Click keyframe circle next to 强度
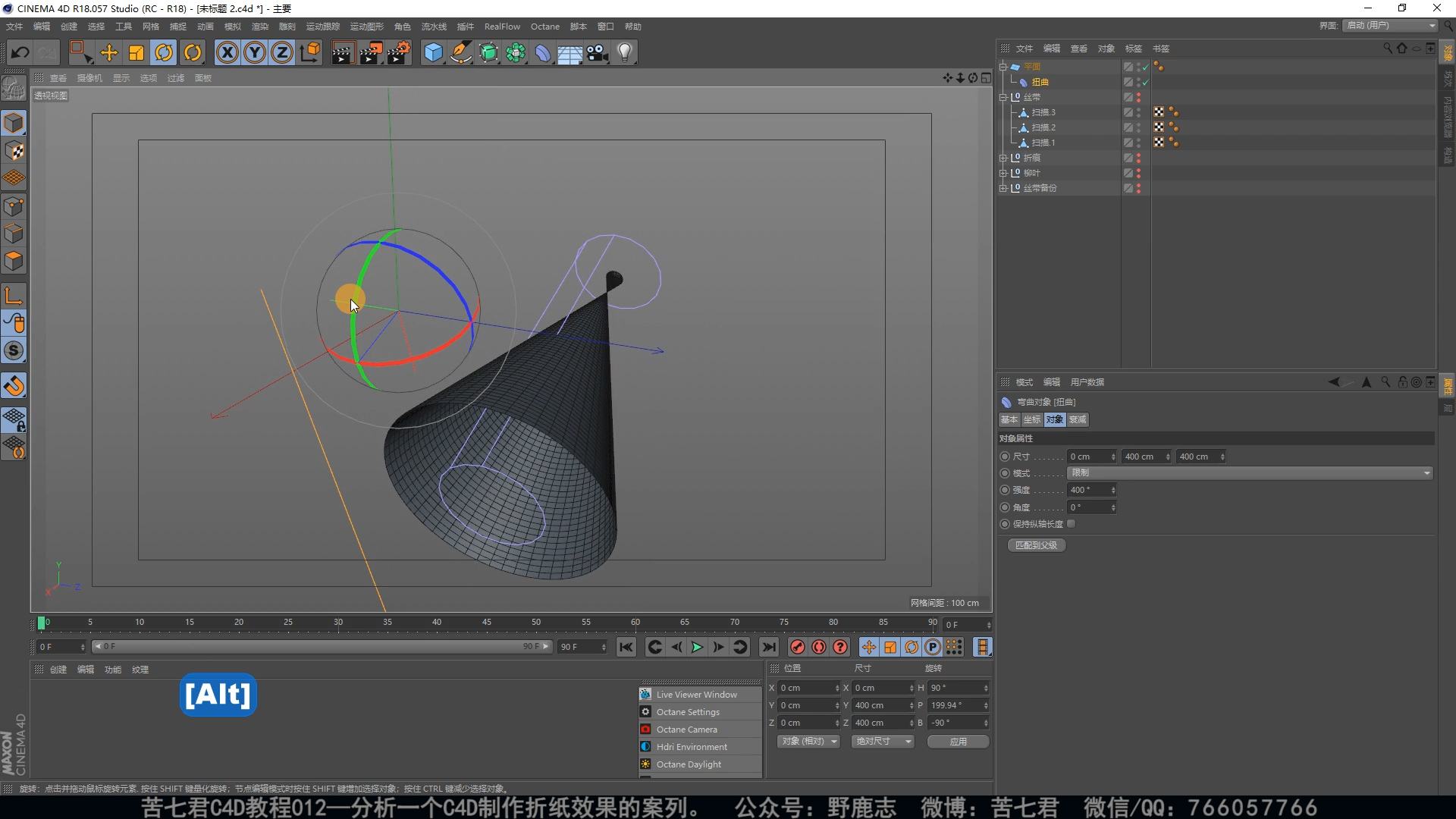Image resolution: width=1456 pixels, height=819 pixels. click(x=1005, y=491)
